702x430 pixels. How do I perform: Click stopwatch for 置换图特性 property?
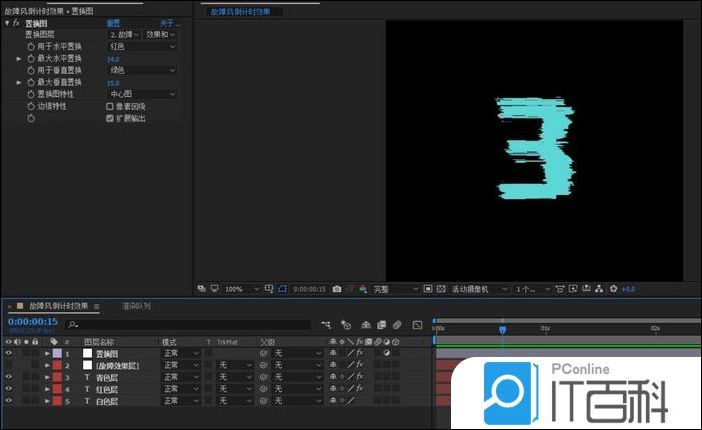(x=30, y=94)
